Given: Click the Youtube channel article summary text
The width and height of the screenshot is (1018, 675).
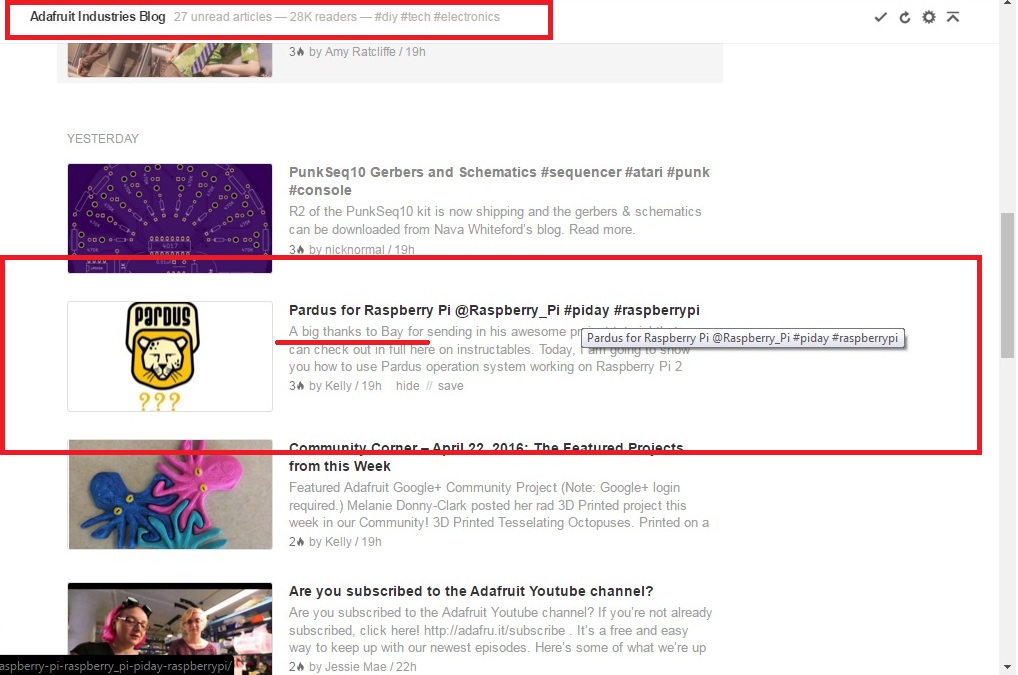Looking at the screenshot, I should tap(501, 630).
